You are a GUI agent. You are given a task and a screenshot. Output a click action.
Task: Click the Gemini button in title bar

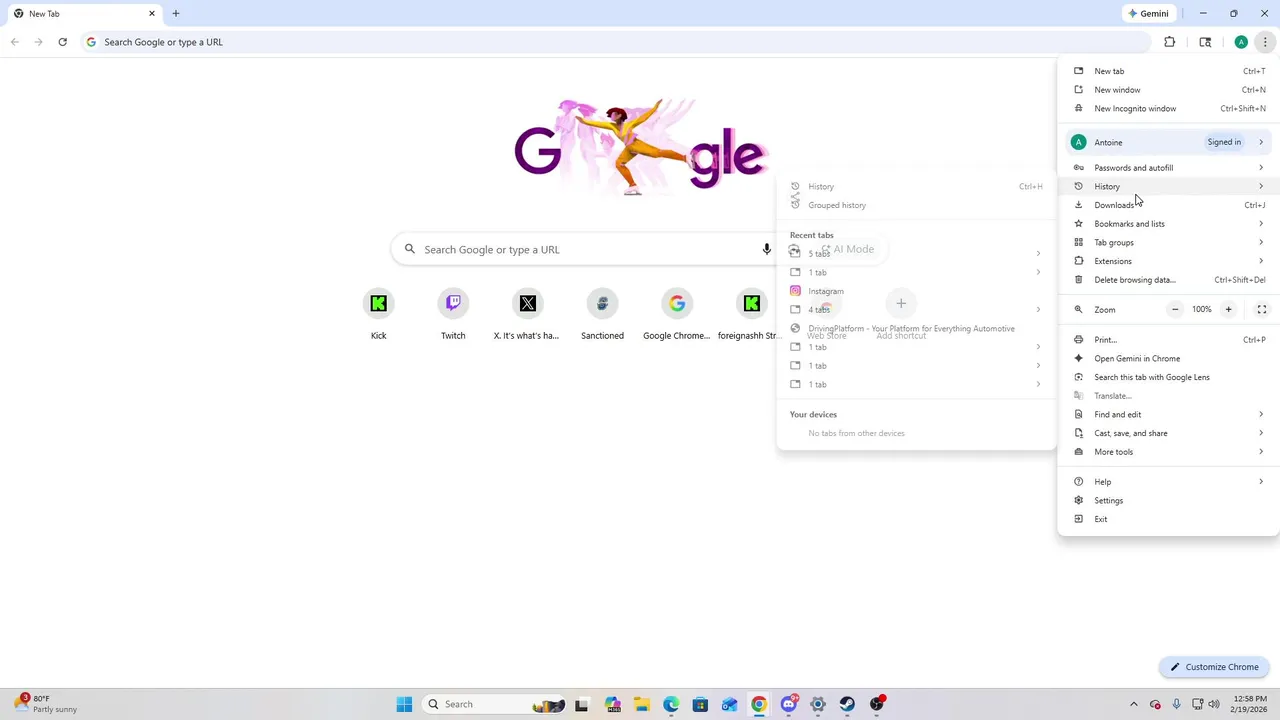pos(1149,13)
